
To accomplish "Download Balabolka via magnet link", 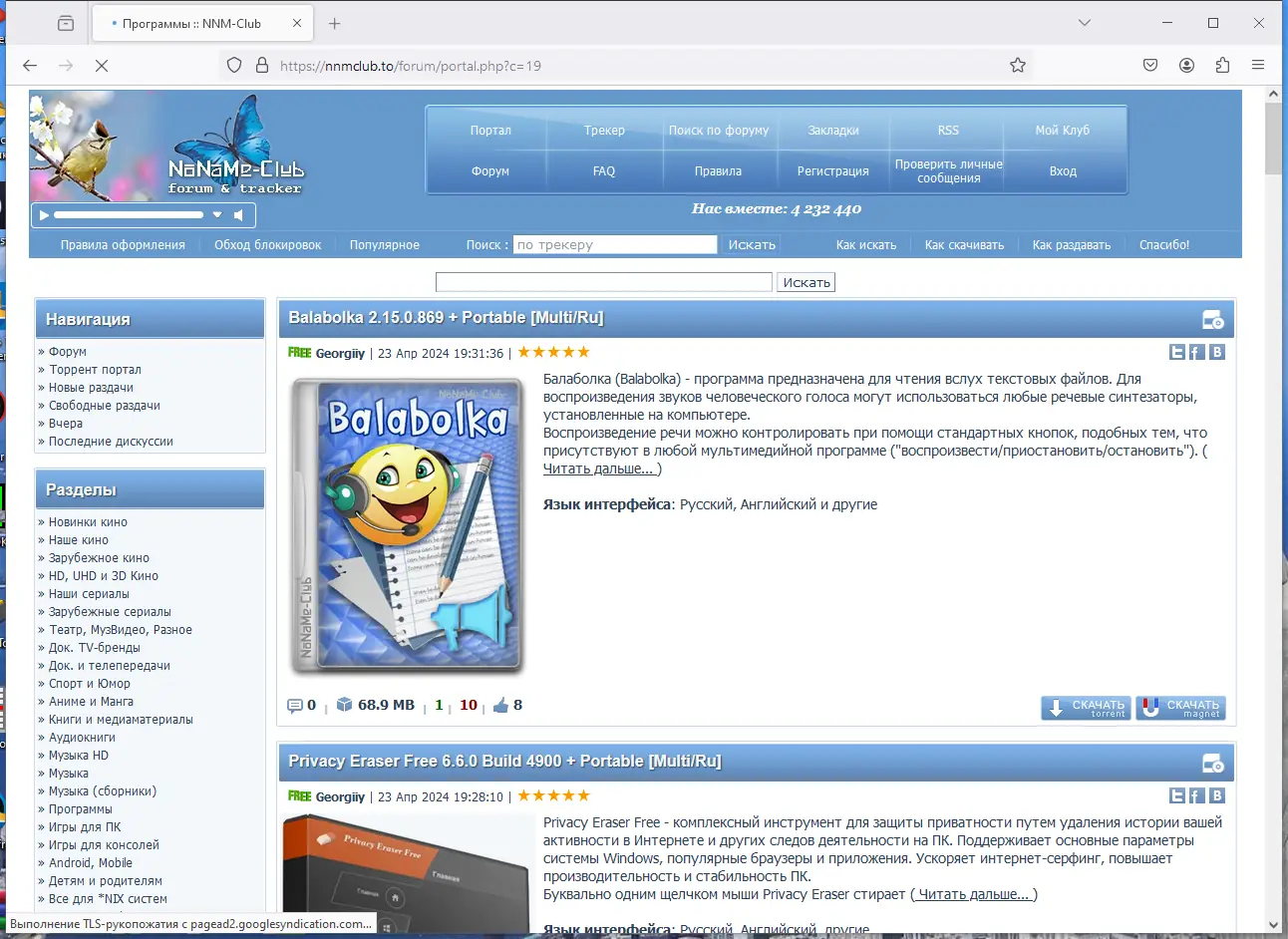I will click(x=1180, y=708).
